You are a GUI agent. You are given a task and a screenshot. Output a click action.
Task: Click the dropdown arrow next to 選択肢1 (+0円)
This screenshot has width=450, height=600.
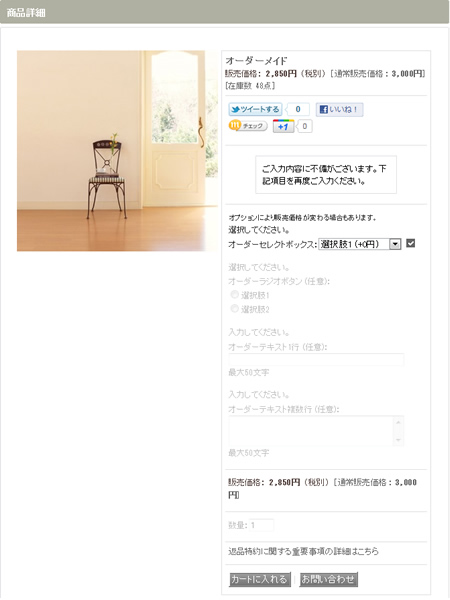[395, 244]
